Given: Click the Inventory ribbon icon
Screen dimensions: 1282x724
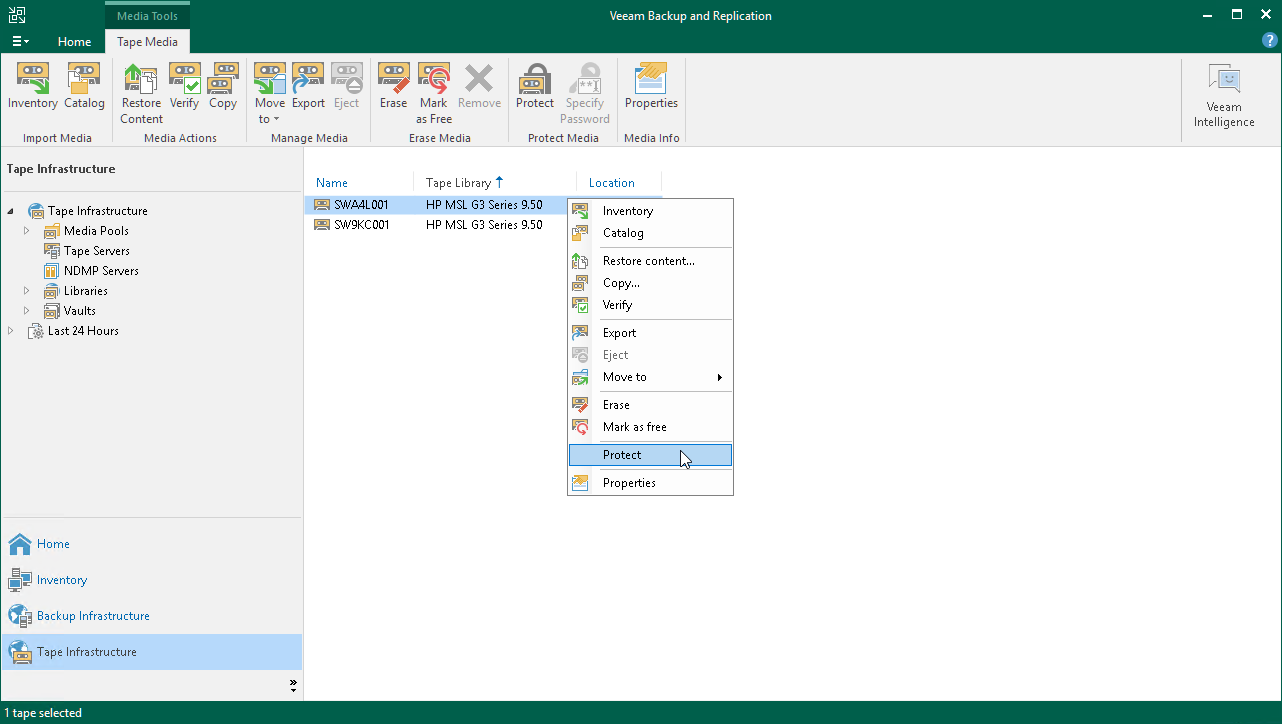Looking at the screenshot, I should (33, 86).
